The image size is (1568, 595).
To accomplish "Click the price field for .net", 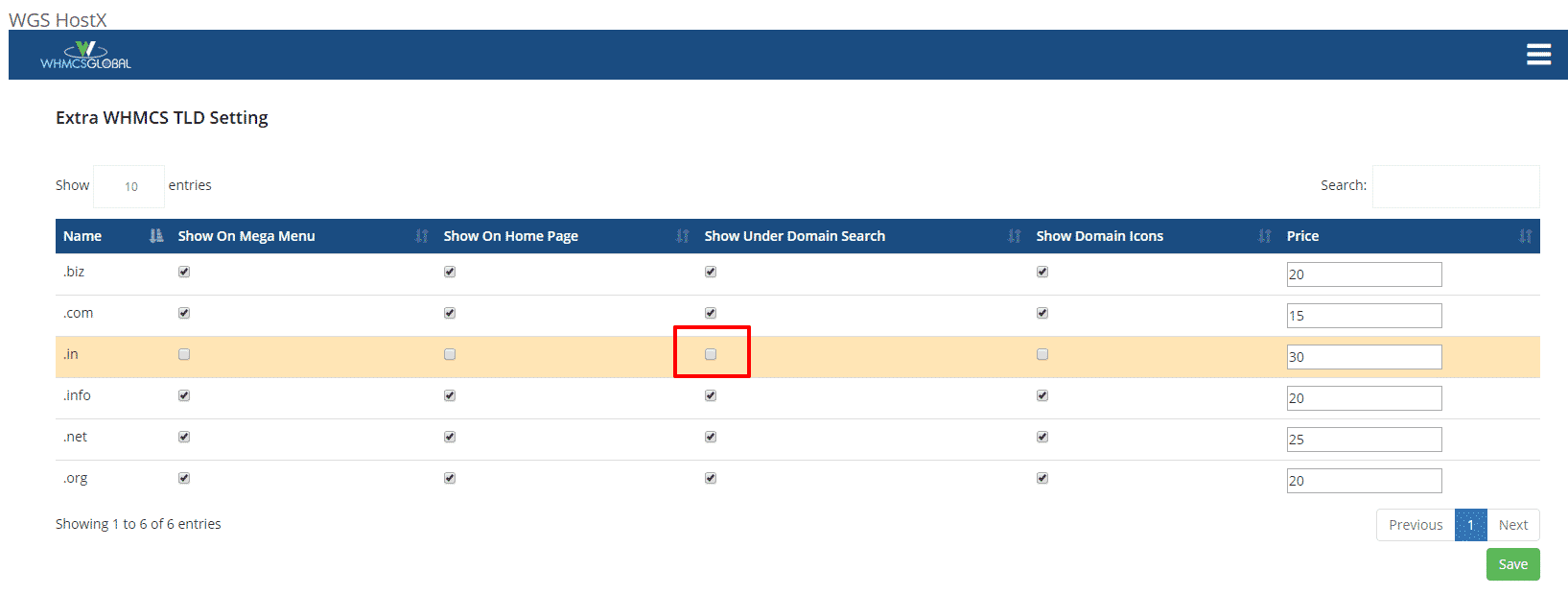I will 1364,440.
